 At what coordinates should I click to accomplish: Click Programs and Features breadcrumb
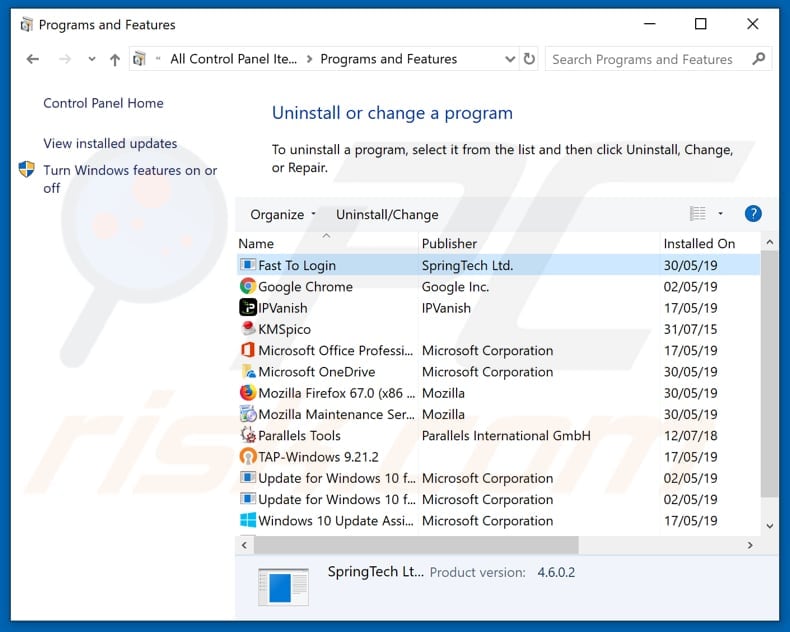388,59
